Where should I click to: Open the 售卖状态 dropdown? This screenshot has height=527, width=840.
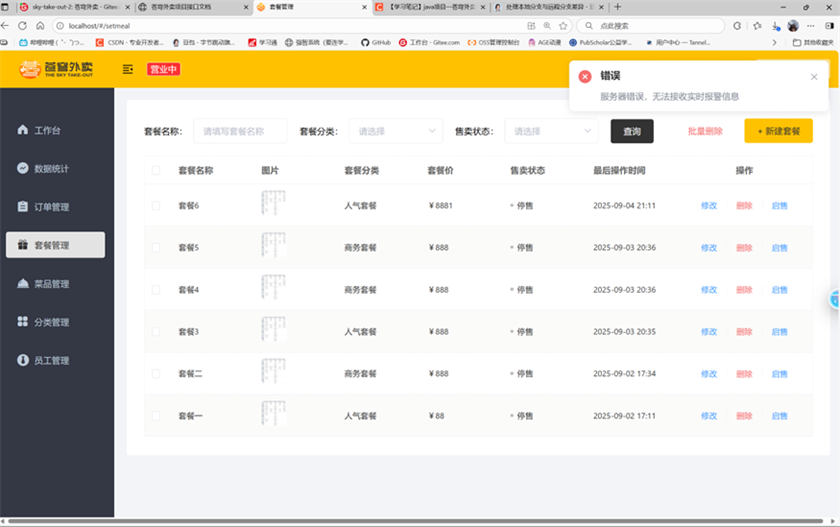(551, 131)
